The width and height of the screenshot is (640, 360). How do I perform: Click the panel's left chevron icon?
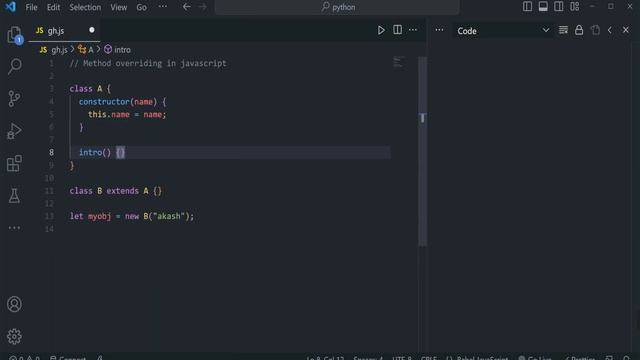(610, 30)
